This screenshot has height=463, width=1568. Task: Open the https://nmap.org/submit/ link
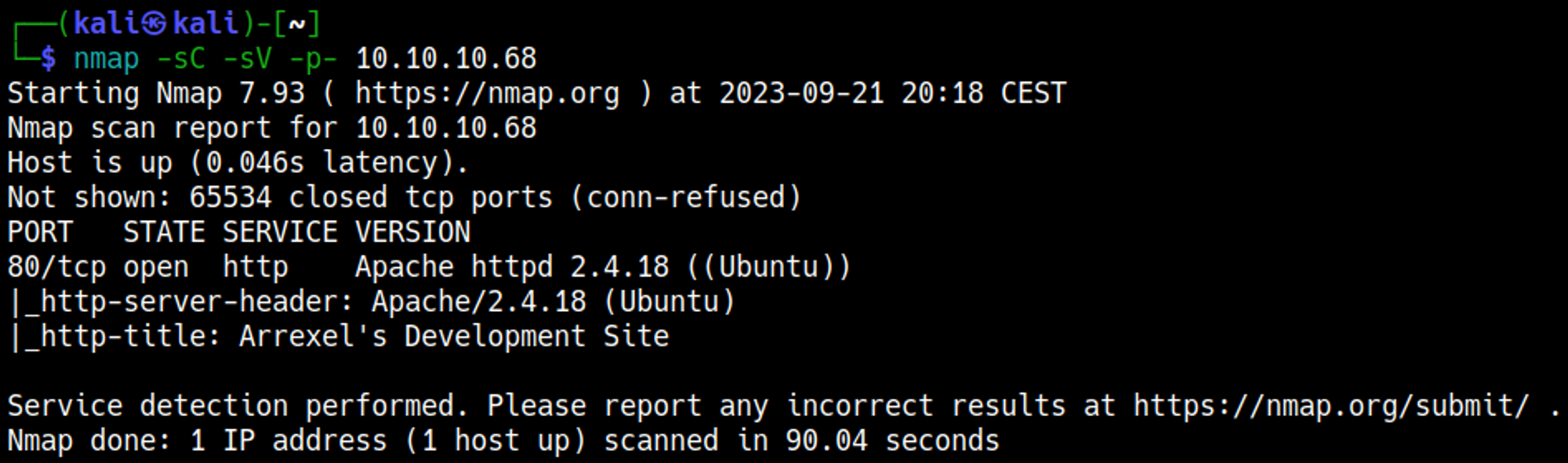point(1330,406)
